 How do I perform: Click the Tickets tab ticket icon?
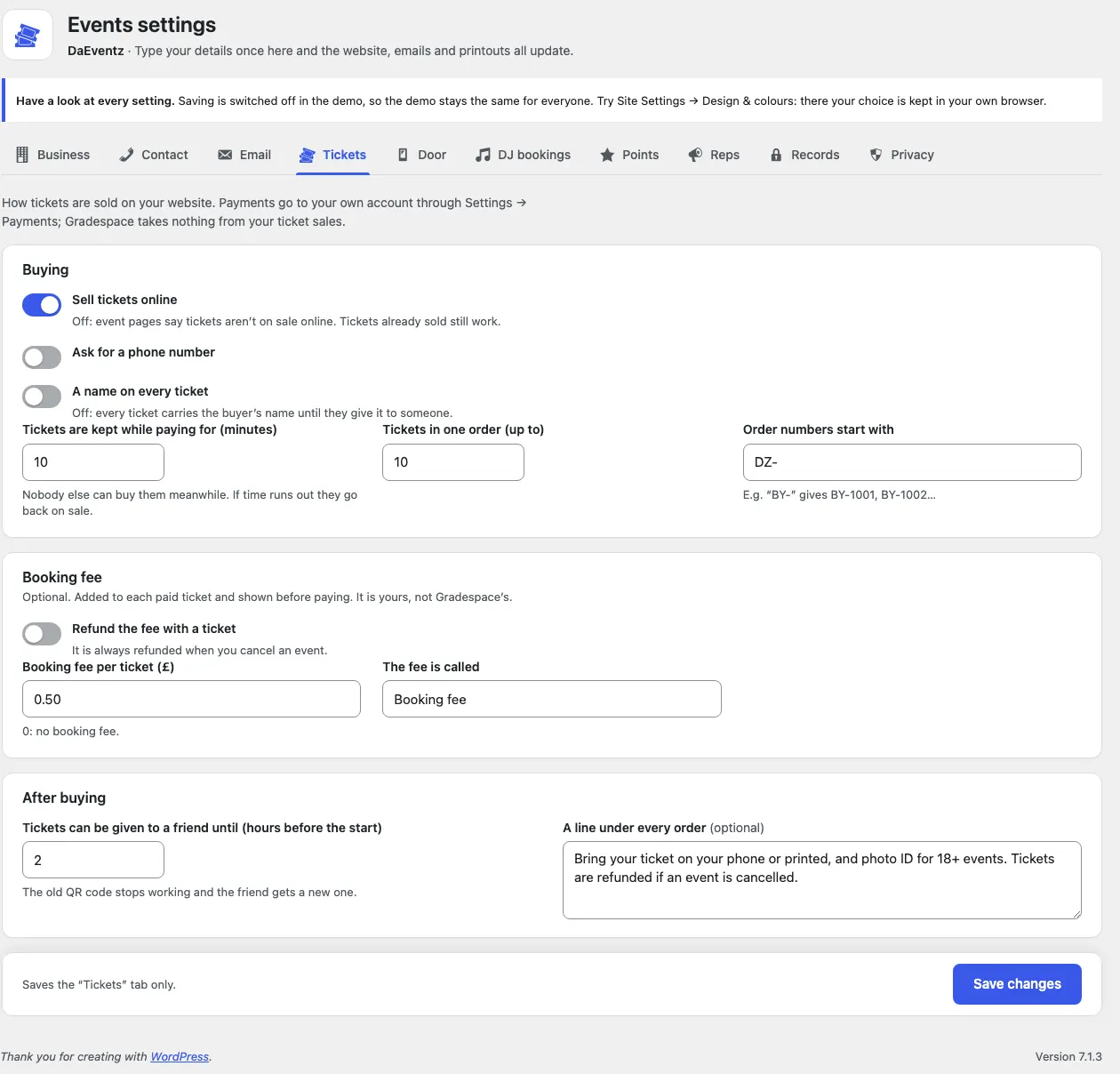[x=307, y=155]
